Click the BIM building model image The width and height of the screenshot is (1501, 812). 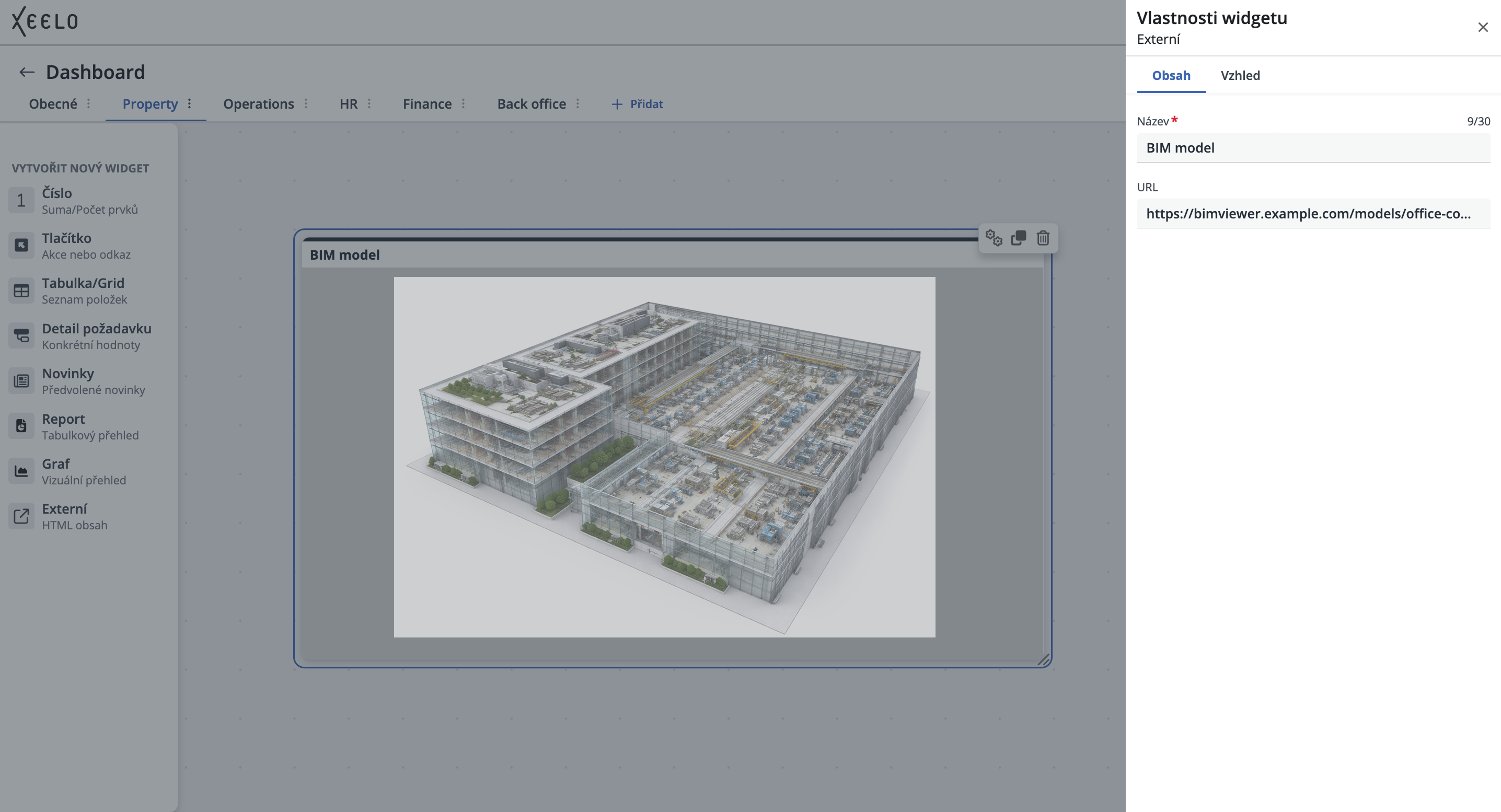tap(664, 457)
